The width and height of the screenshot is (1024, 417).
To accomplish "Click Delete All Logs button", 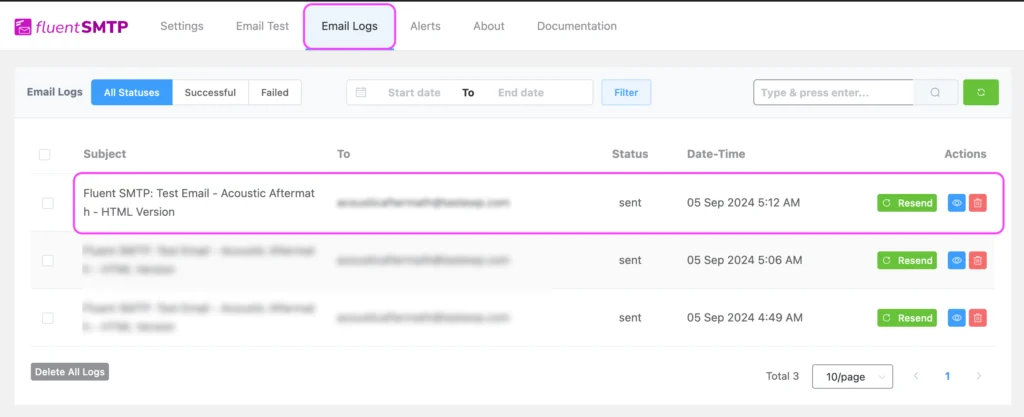I will (x=69, y=372).
